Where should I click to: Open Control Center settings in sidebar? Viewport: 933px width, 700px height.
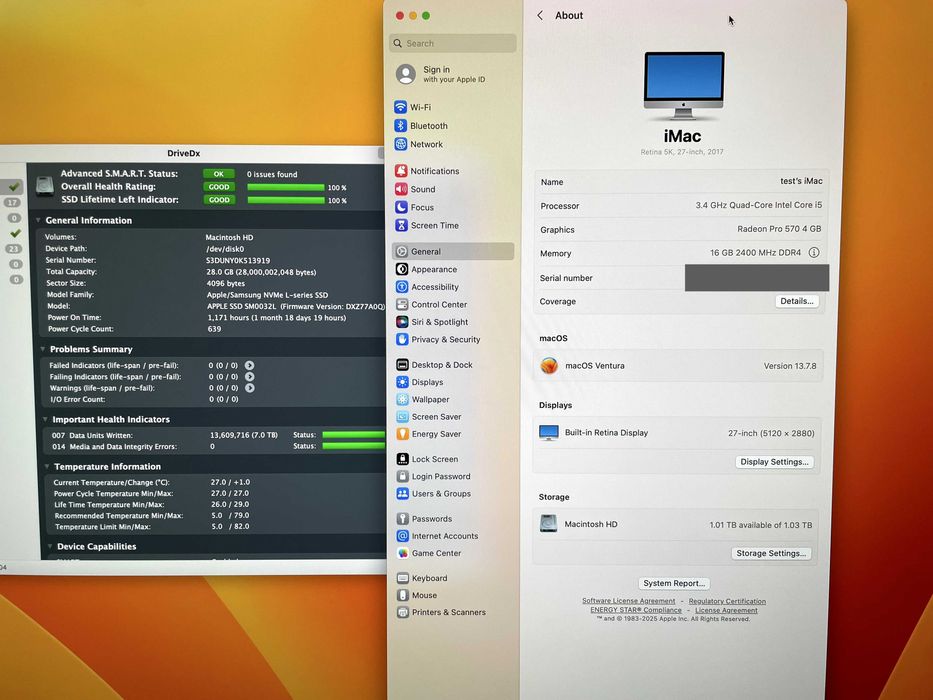[431, 304]
